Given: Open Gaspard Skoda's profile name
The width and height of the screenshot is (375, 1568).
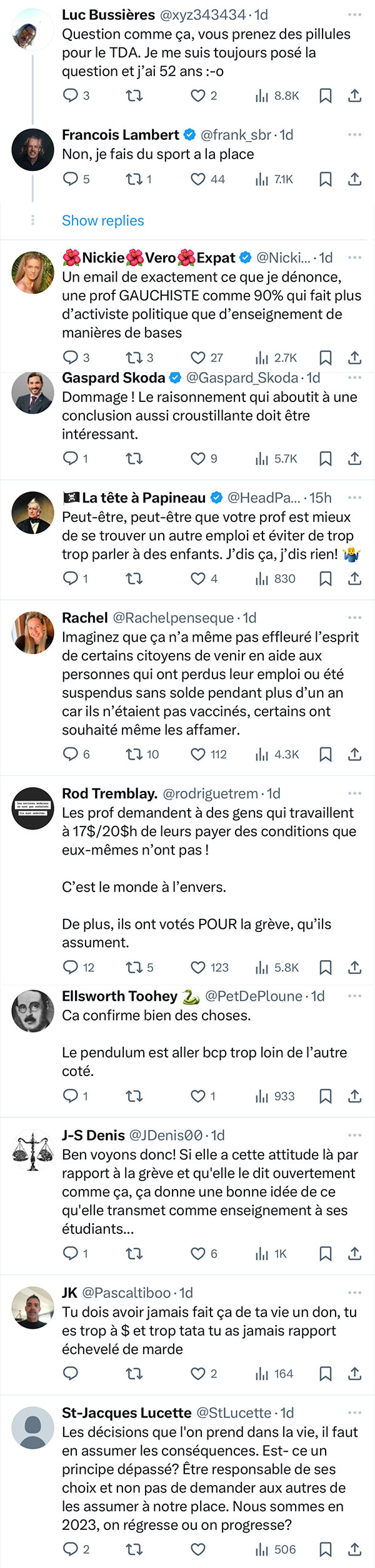Looking at the screenshot, I should coord(113,378).
